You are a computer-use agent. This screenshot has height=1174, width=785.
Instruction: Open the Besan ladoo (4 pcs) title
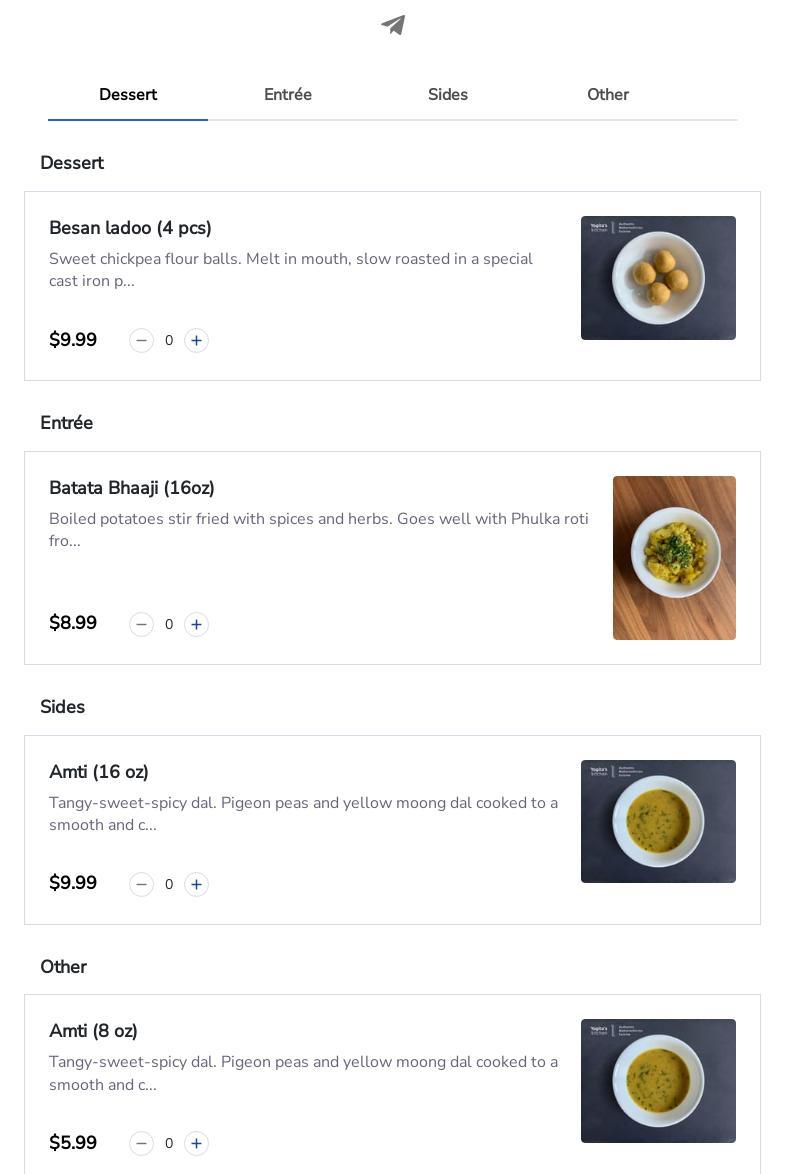[130, 228]
